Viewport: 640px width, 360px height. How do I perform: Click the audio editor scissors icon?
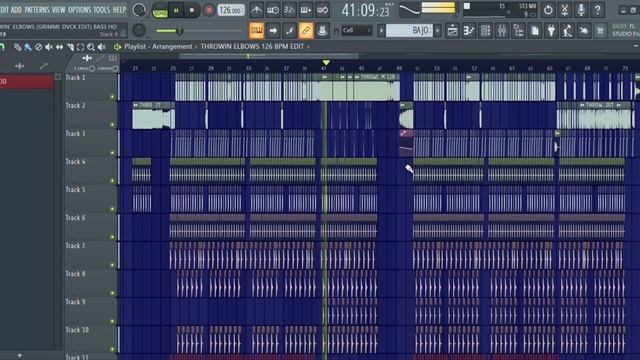(x=564, y=10)
